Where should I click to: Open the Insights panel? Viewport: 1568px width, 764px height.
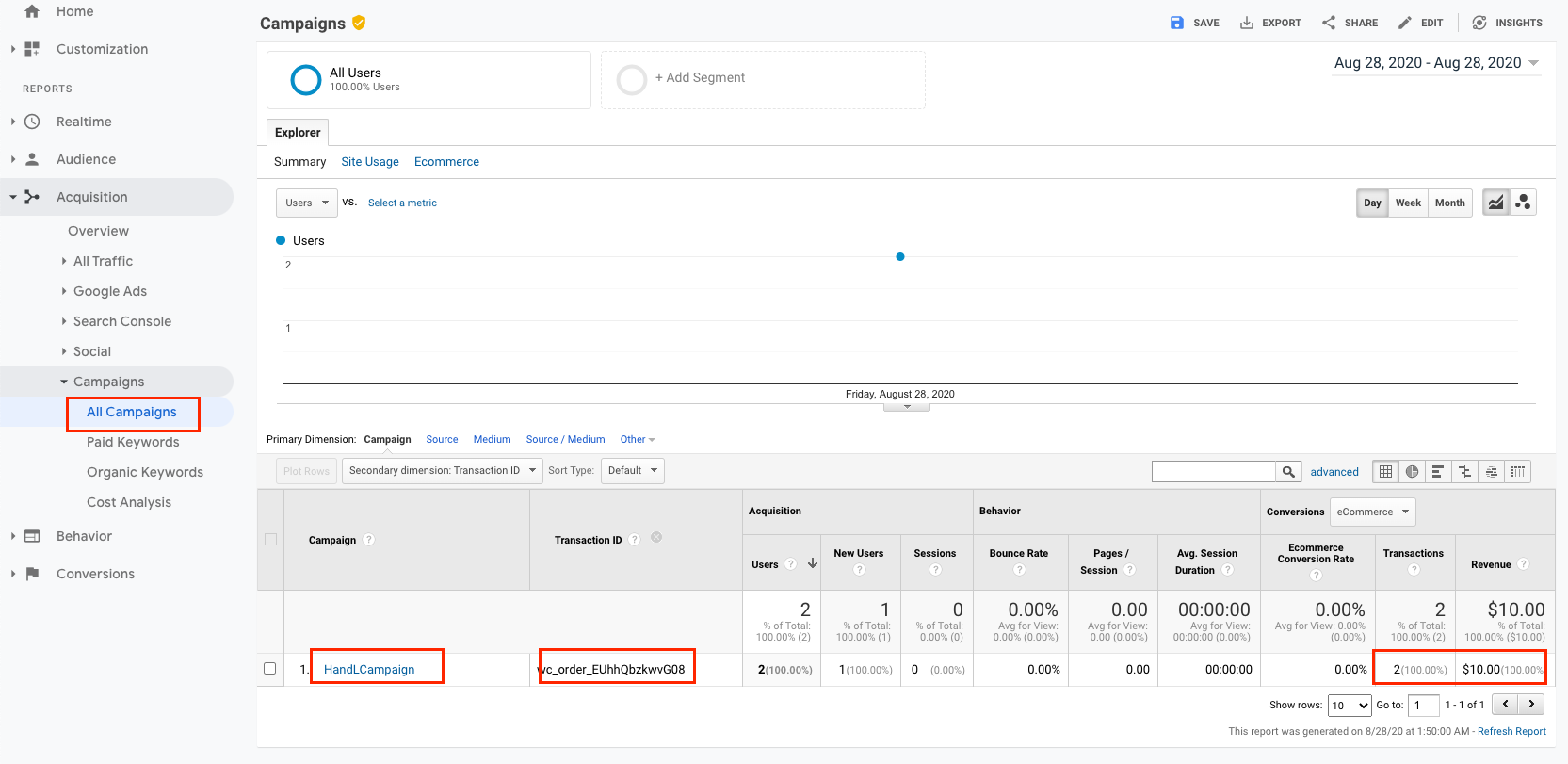[1507, 23]
